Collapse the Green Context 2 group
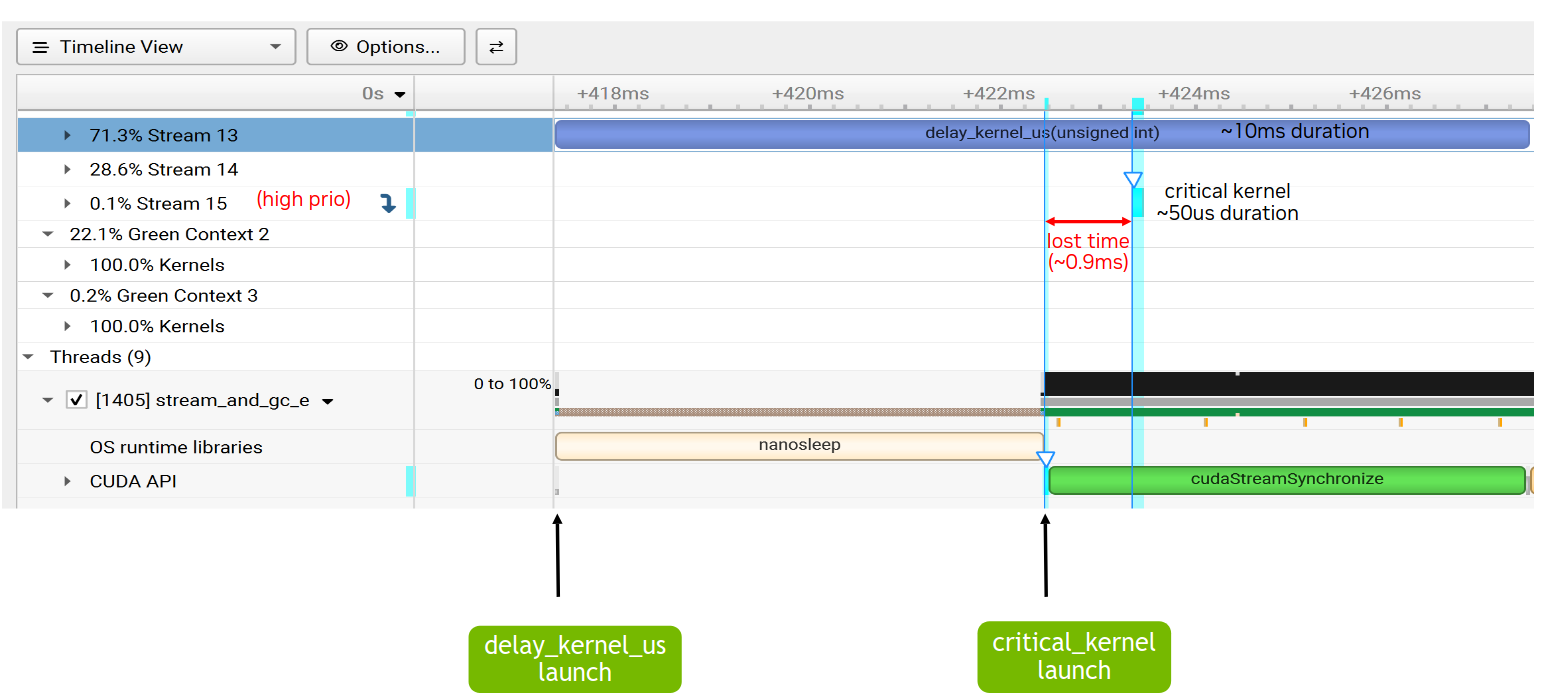 (x=48, y=234)
